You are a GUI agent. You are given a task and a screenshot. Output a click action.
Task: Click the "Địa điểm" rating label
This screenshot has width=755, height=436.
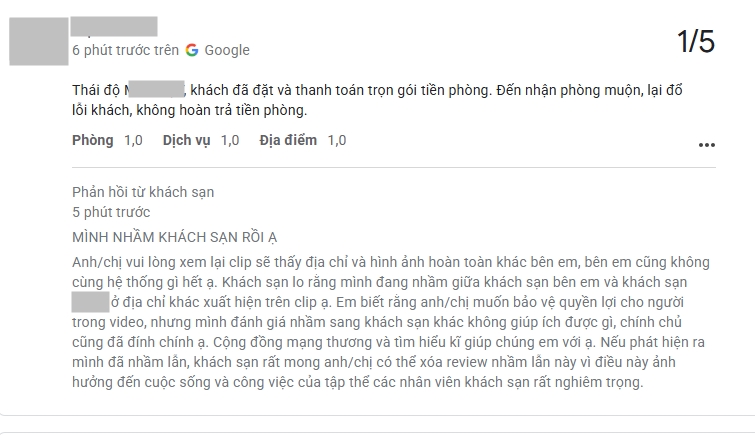[288, 140]
